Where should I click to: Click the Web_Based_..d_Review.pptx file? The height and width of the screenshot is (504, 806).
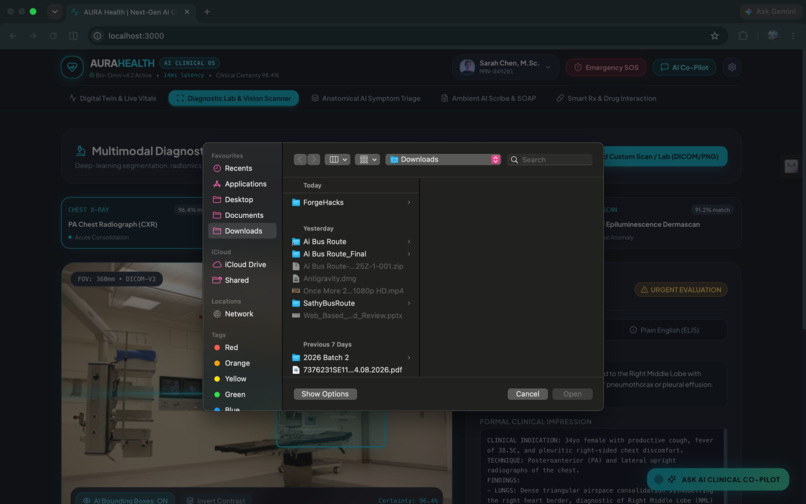352,316
